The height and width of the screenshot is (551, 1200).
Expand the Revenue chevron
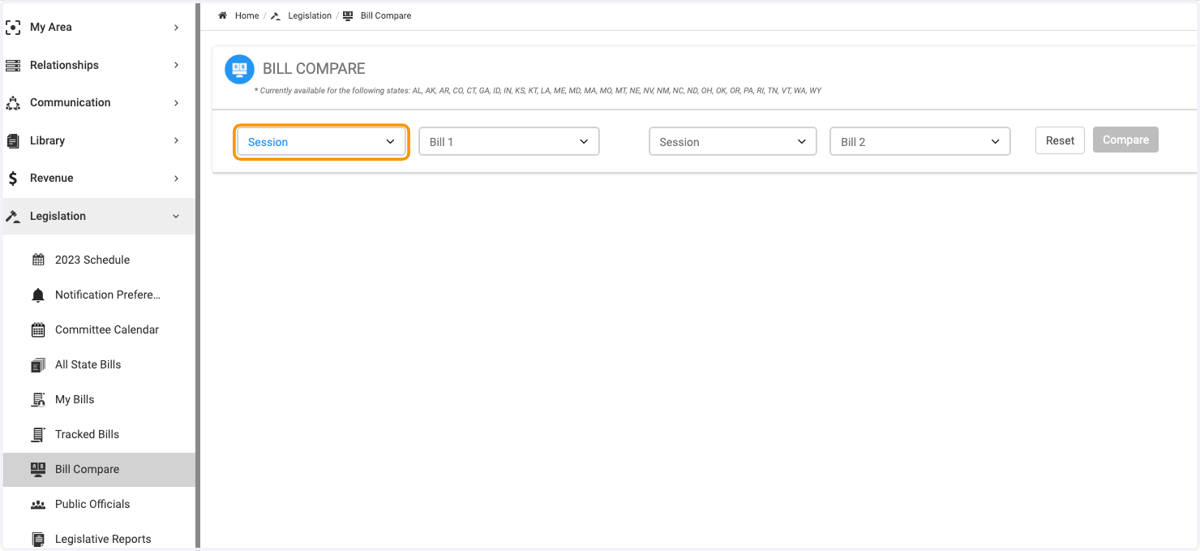176,178
